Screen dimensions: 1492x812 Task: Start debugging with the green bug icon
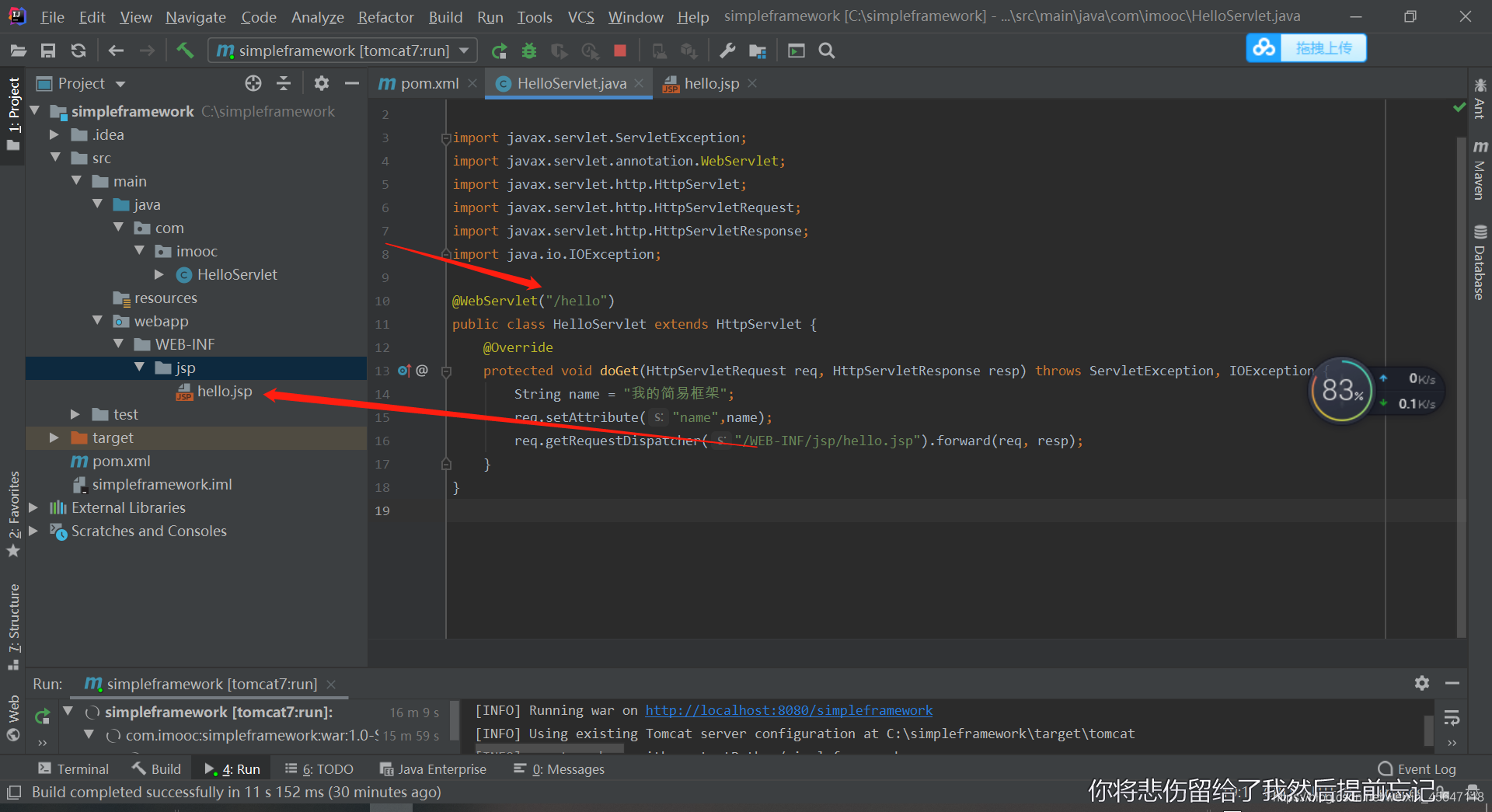coord(529,51)
